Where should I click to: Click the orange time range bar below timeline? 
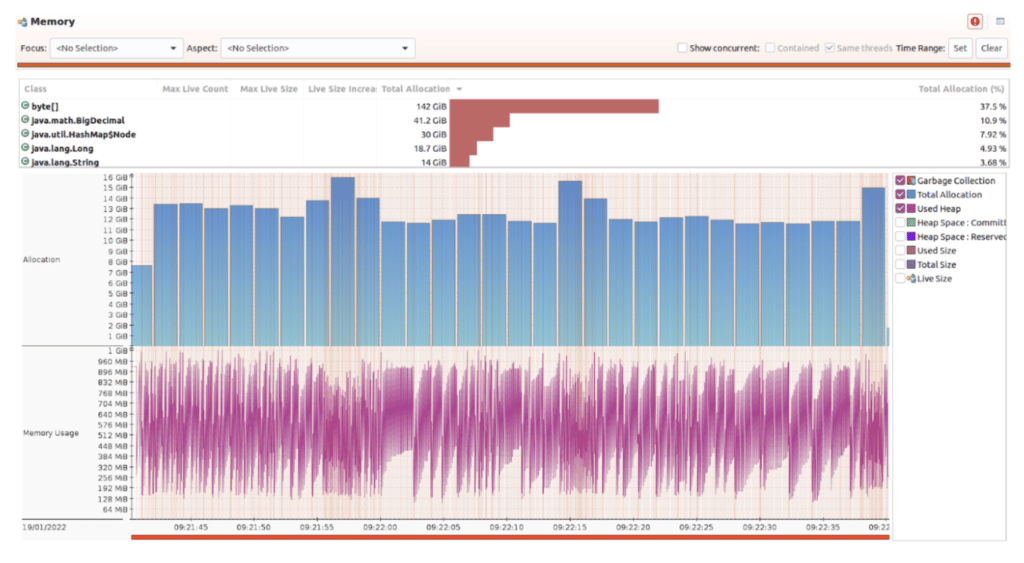[510, 538]
